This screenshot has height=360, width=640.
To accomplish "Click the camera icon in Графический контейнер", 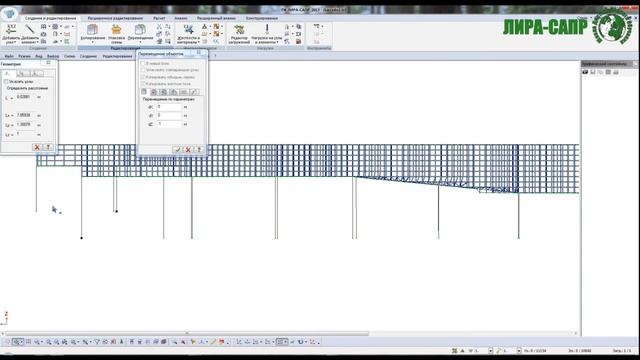I will point(585,72).
